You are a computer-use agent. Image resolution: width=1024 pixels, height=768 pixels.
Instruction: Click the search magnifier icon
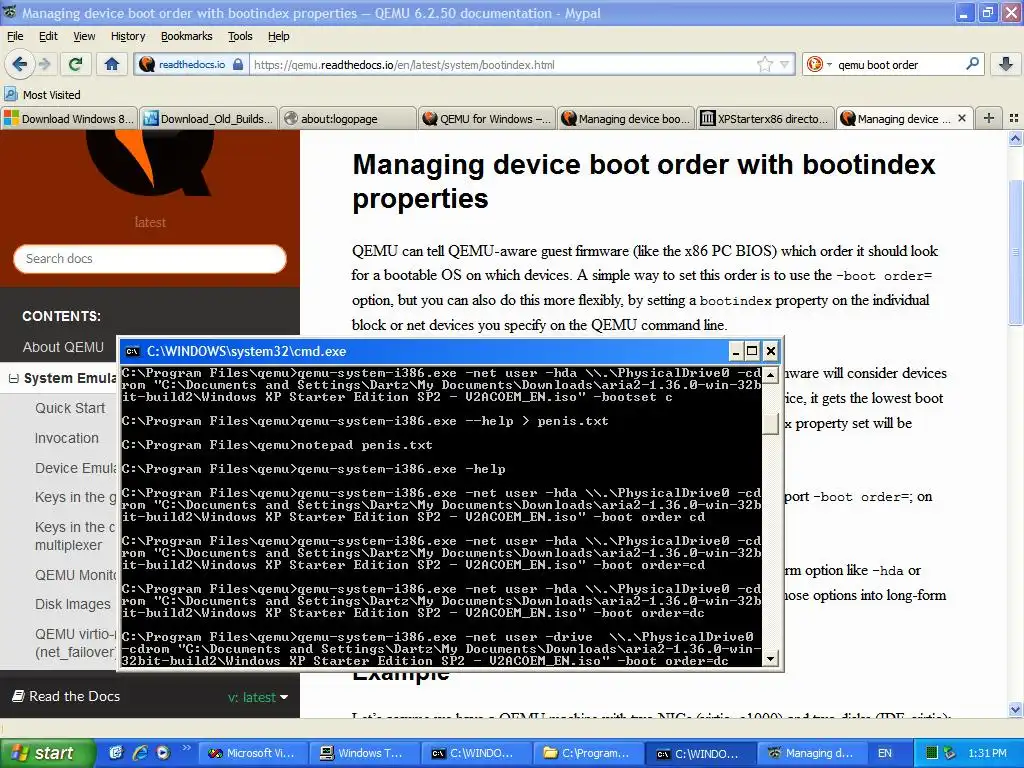click(x=972, y=64)
